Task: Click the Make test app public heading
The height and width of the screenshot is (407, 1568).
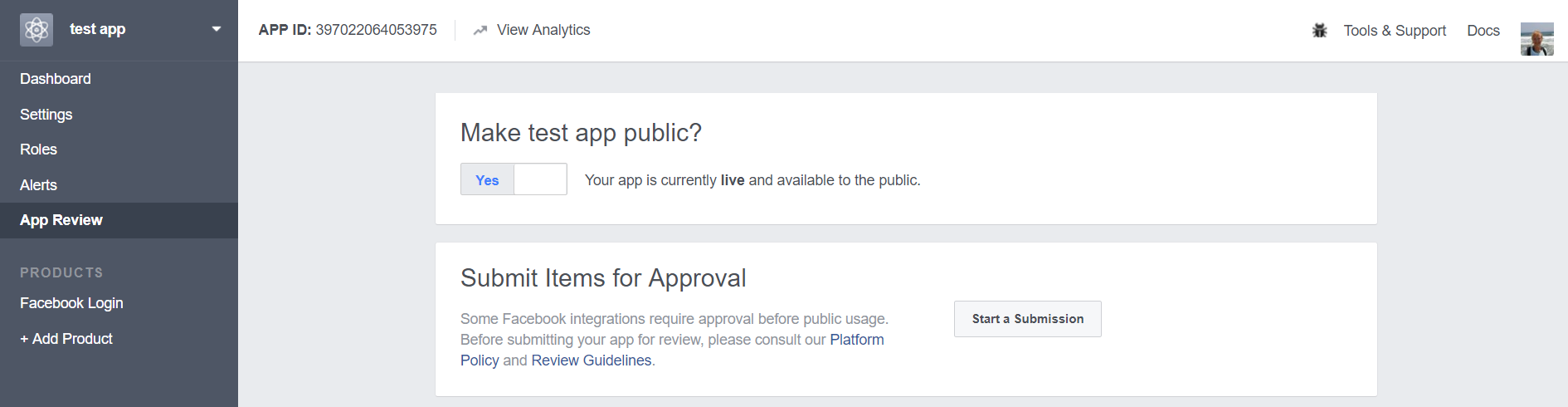Action: click(x=581, y=133)
